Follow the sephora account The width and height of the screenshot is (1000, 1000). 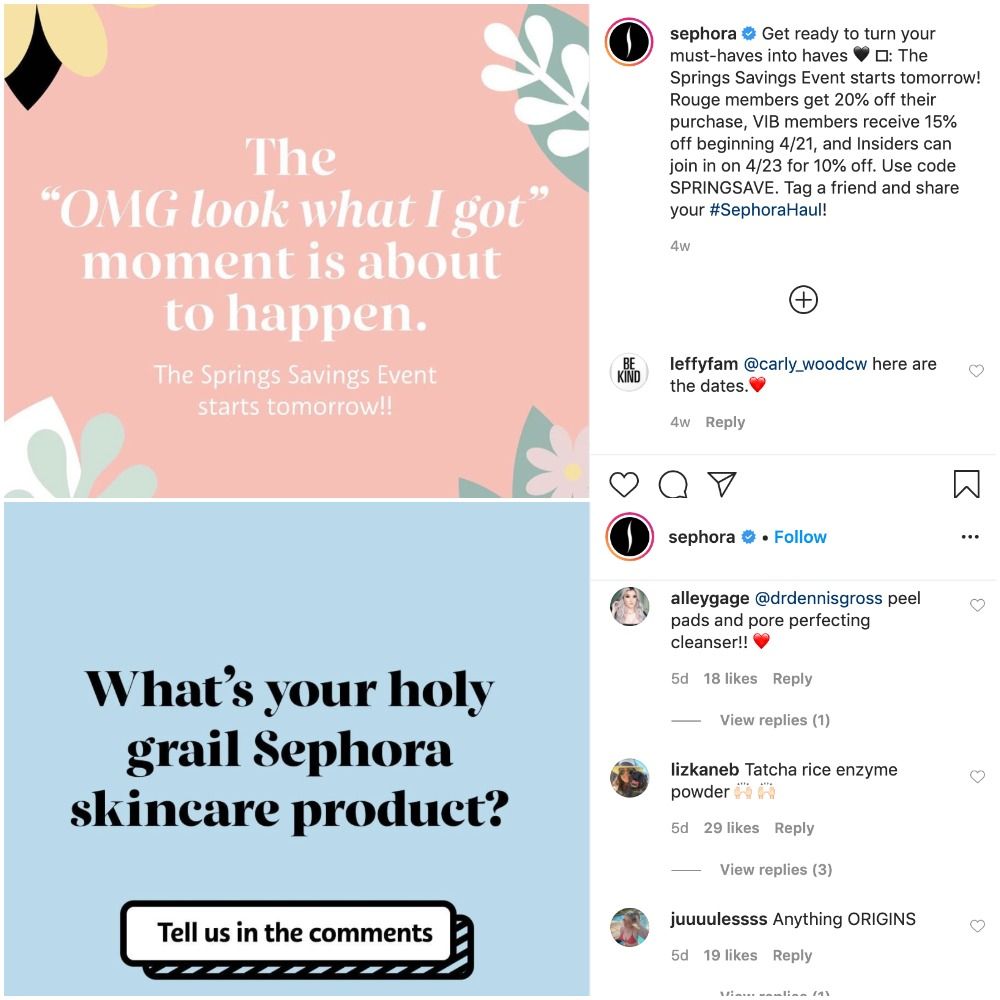click(800, 537)
